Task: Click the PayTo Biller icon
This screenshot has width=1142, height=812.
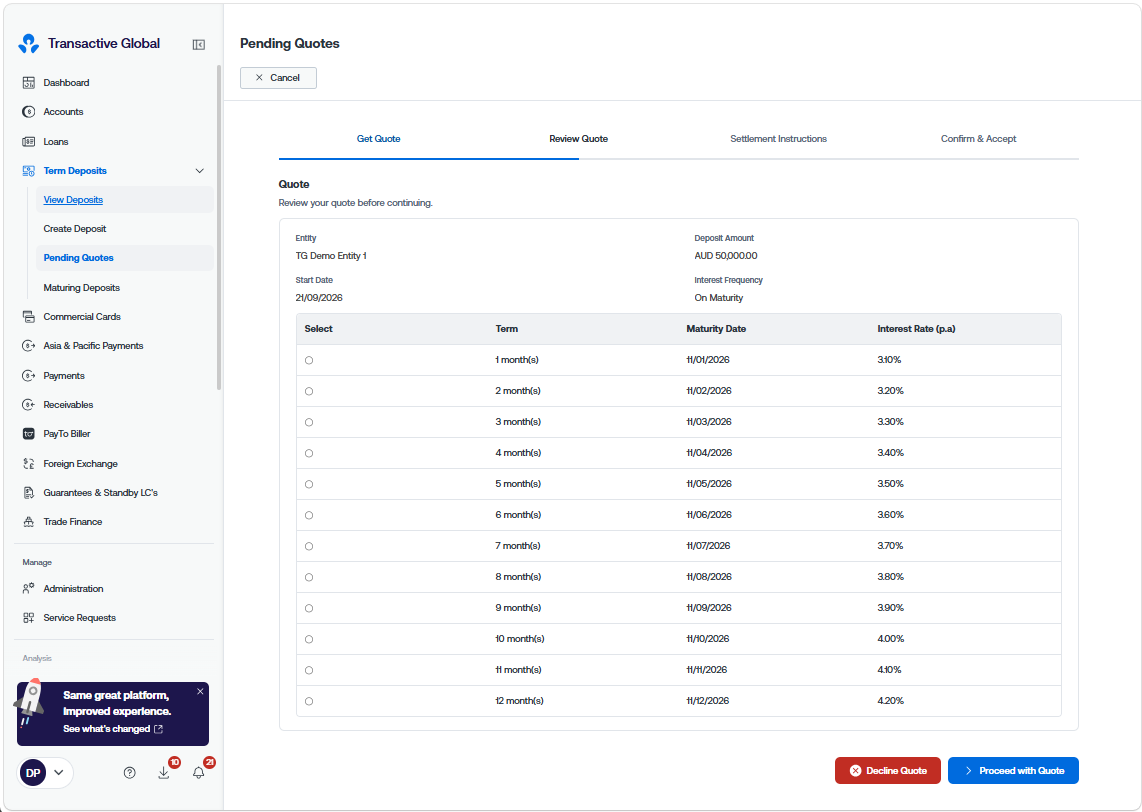Action: [28, 434]
